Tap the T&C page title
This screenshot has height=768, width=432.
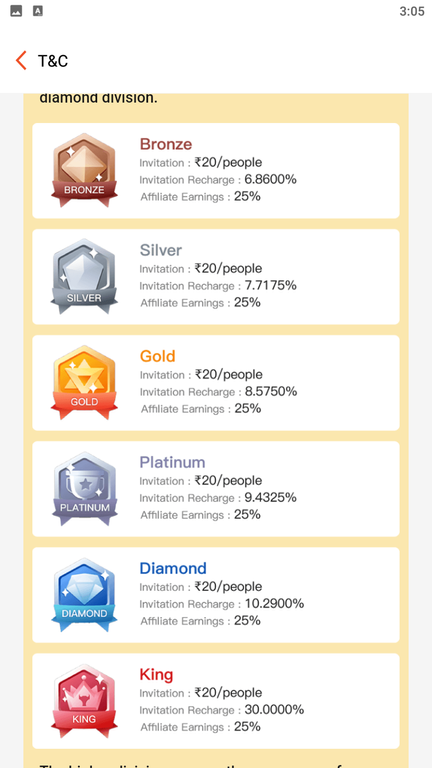pos(53,61)
